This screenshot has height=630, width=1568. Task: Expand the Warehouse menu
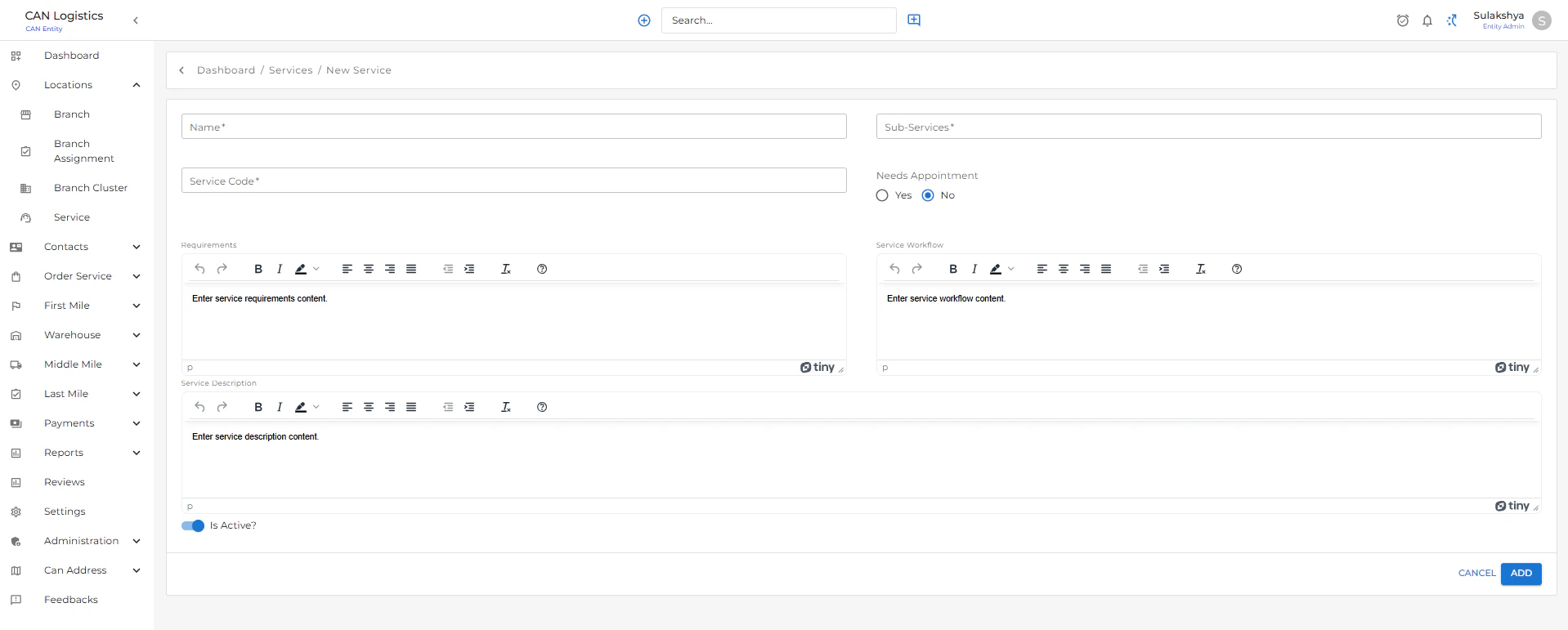point(137,335)
